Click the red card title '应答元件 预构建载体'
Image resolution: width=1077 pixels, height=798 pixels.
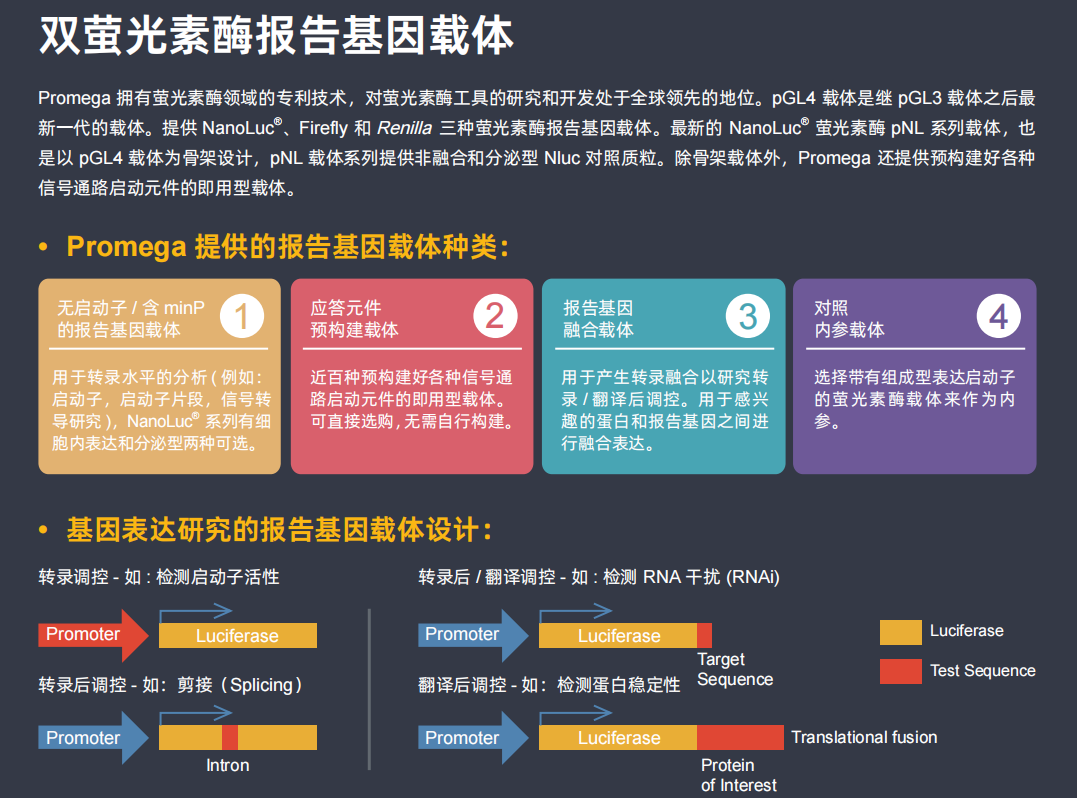(354, 319)
